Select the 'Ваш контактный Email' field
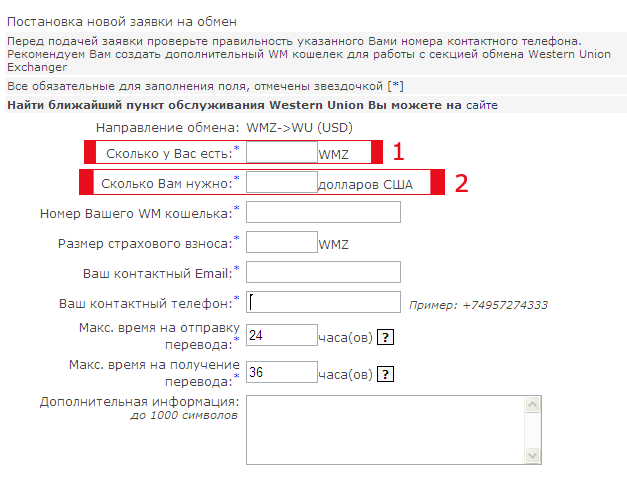Viewport: 627px width, 482px height. (x=323, y=272)
